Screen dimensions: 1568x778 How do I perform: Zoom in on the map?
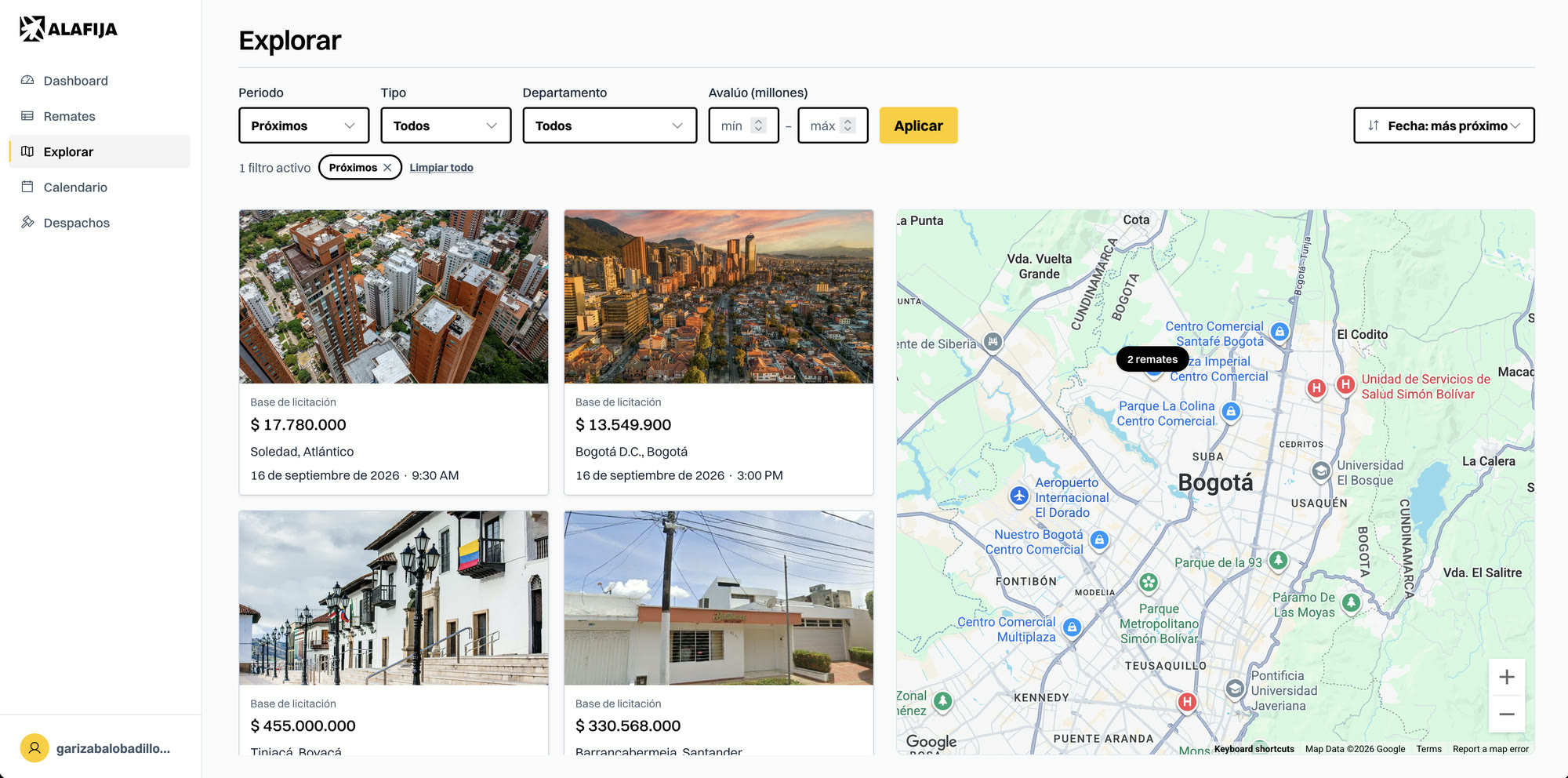(x=1506, y=678)
